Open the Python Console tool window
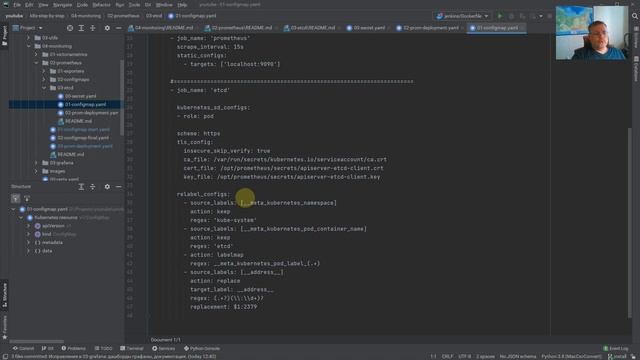Screen dimensions: 640x360 (x=202, y=349)
